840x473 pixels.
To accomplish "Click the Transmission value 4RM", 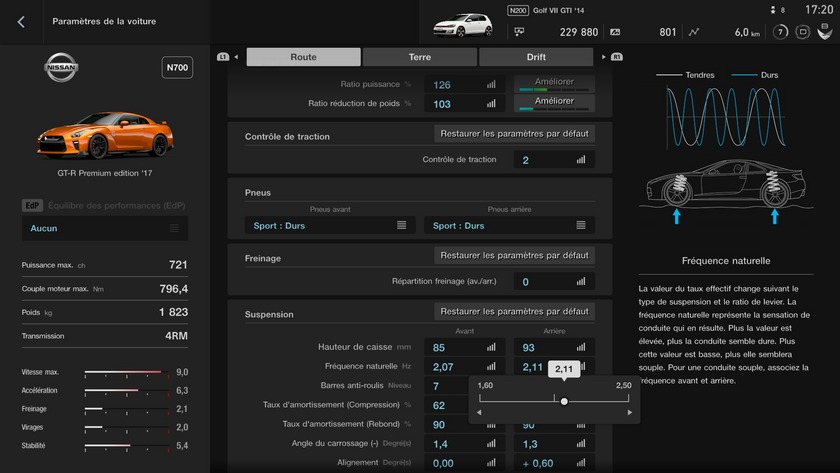I will point(176,336).
